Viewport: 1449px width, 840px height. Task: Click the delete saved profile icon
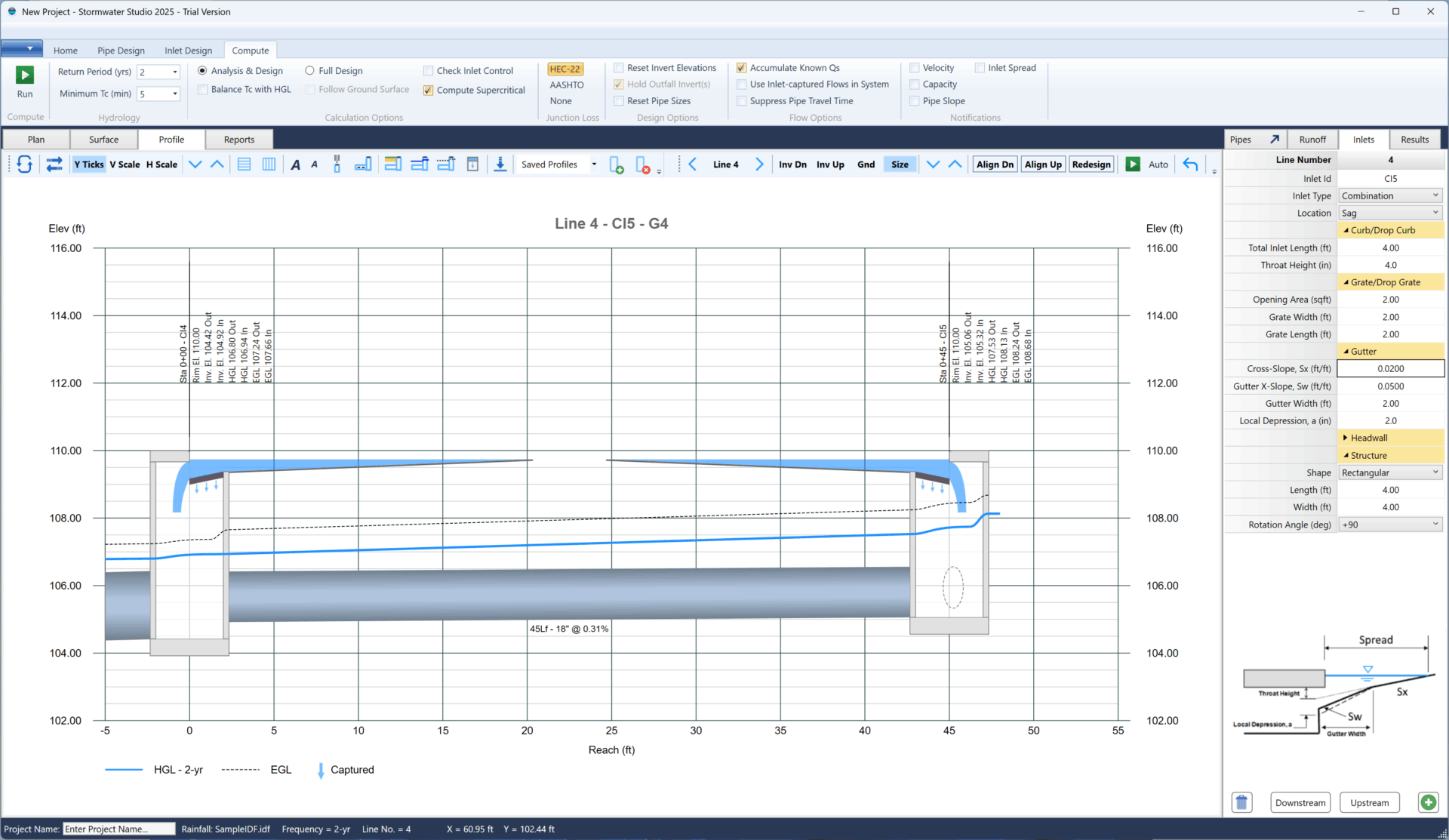click(643, 165)
